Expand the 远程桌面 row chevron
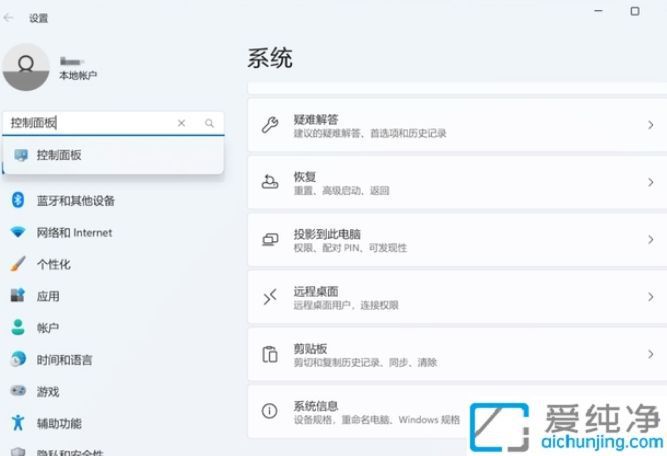 click(650, 297)
